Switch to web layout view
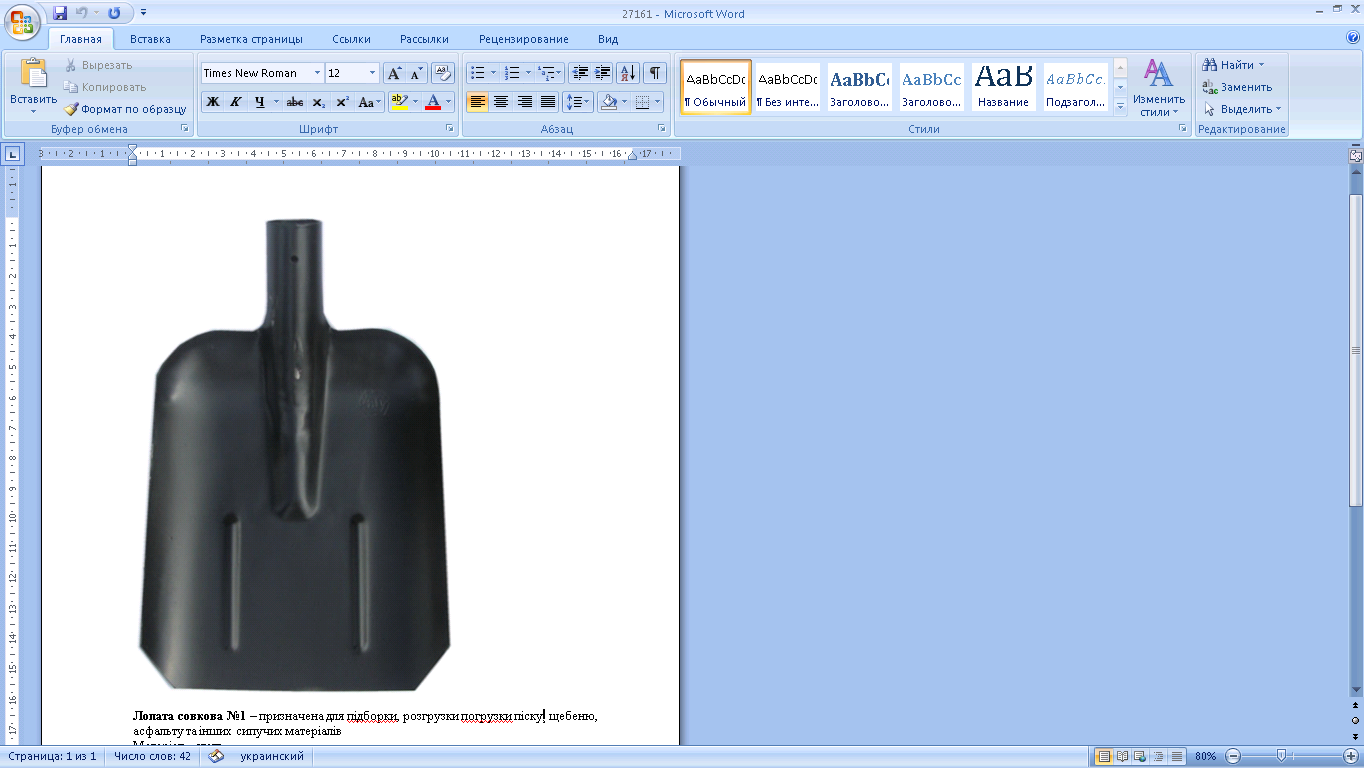Screen dimensions: 1364x768 (1140, 756)
